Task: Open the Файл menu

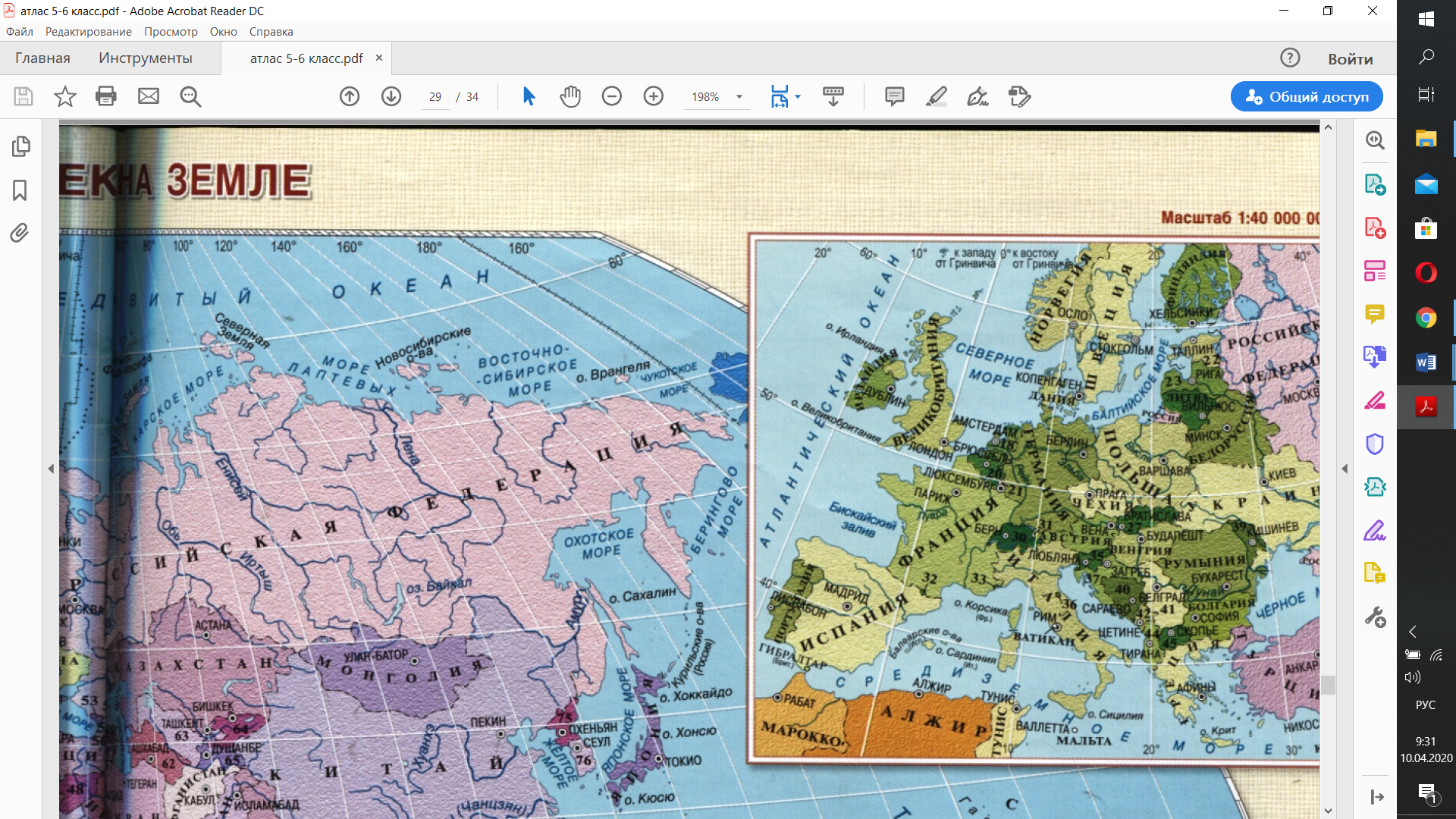Action: 20,32
